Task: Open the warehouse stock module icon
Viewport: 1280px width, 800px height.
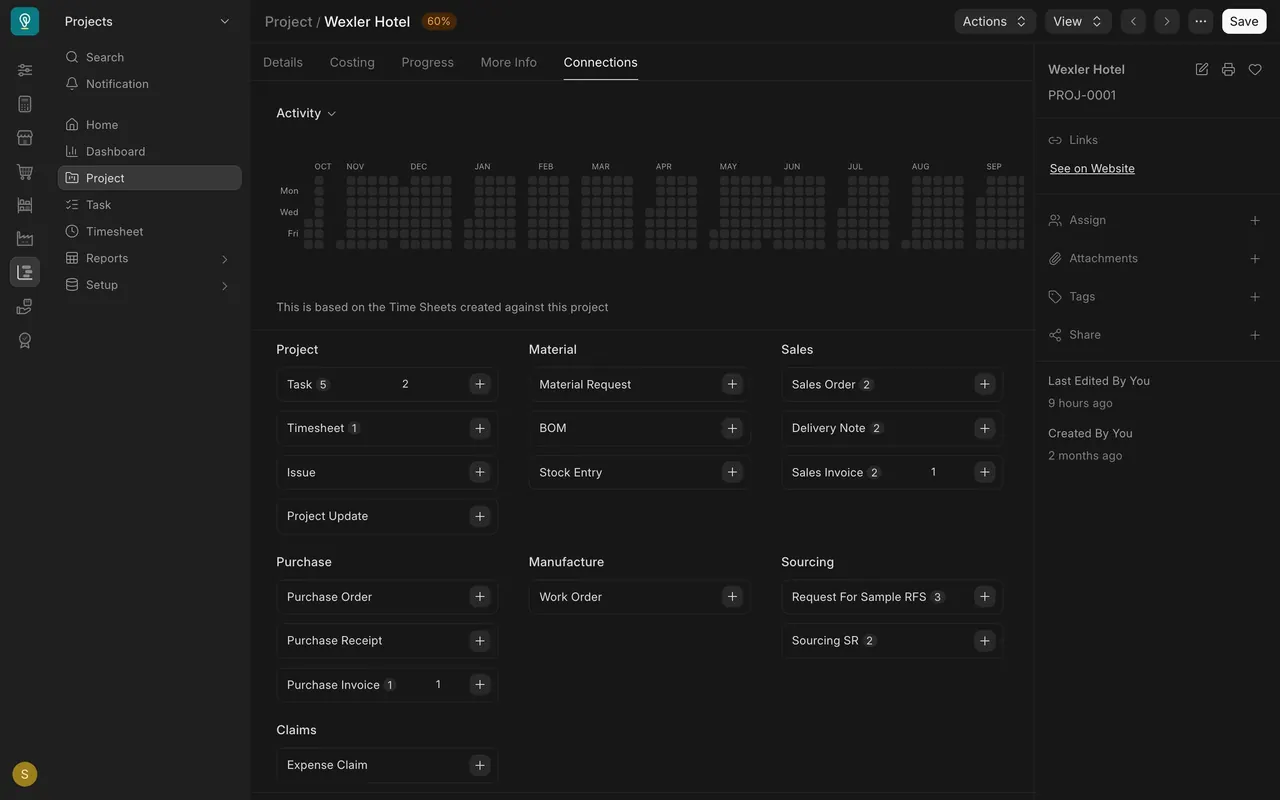Action: point(25,205)
